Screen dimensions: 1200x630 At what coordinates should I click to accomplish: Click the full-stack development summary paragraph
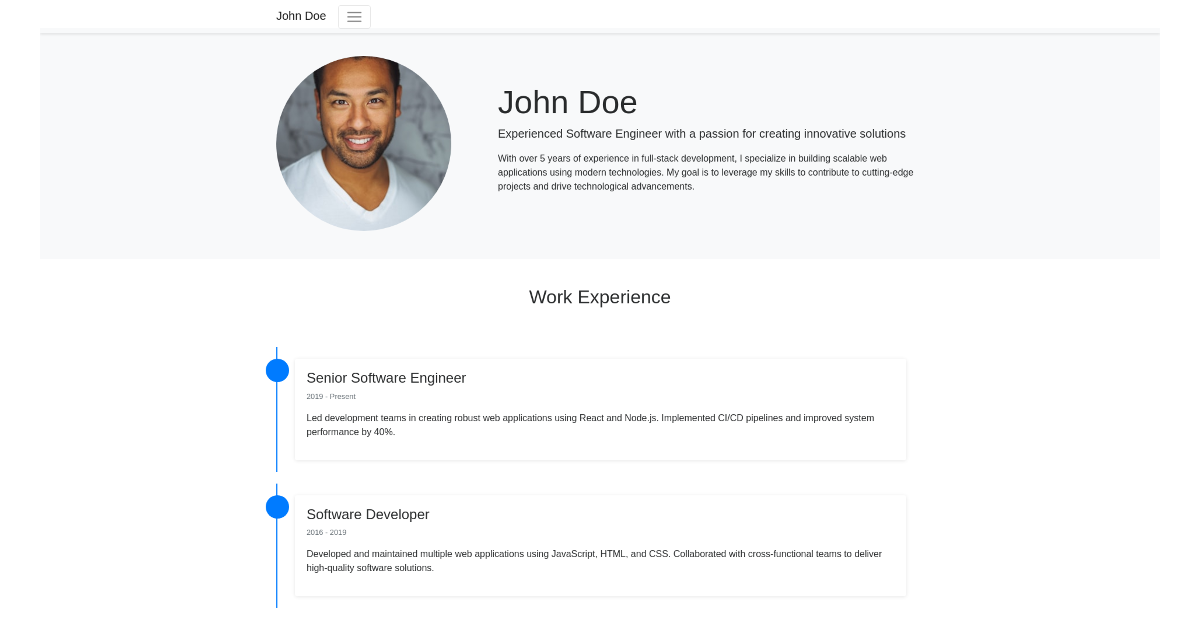coord(705,171)
